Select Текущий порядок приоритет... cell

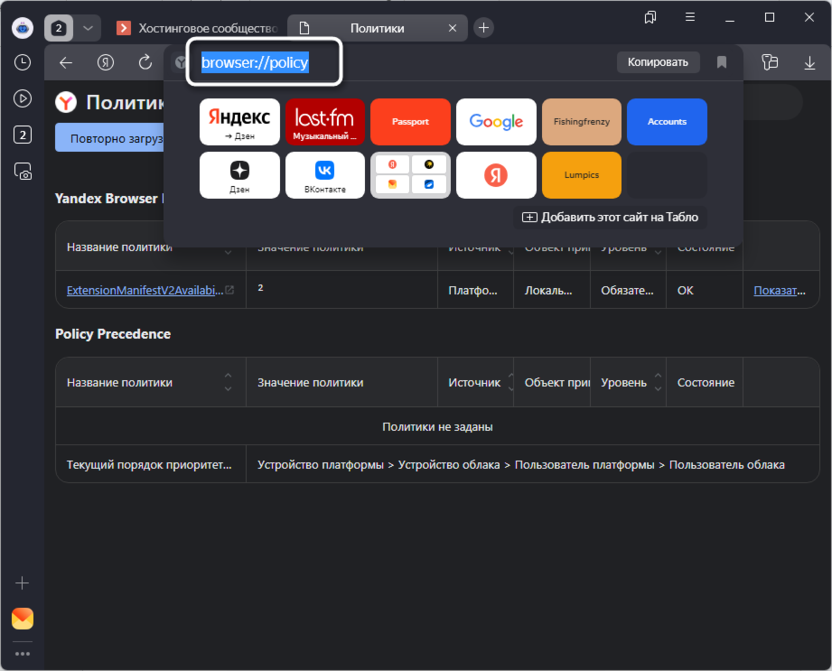149,465
